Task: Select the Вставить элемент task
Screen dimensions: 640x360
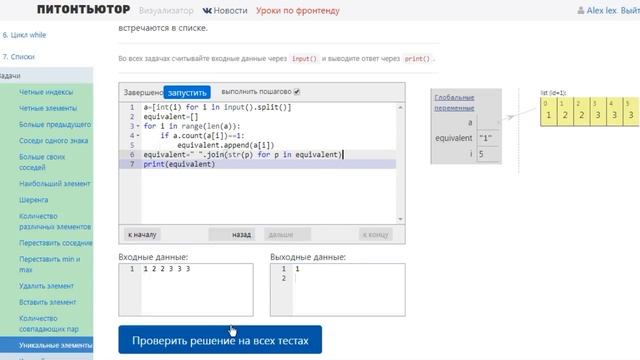Action: (x=47, y=302)
